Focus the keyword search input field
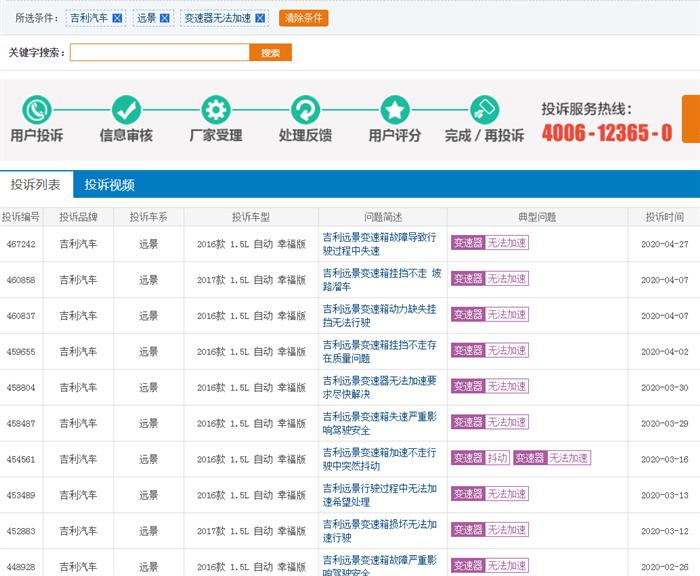700x576 pixels. [159, 52]
